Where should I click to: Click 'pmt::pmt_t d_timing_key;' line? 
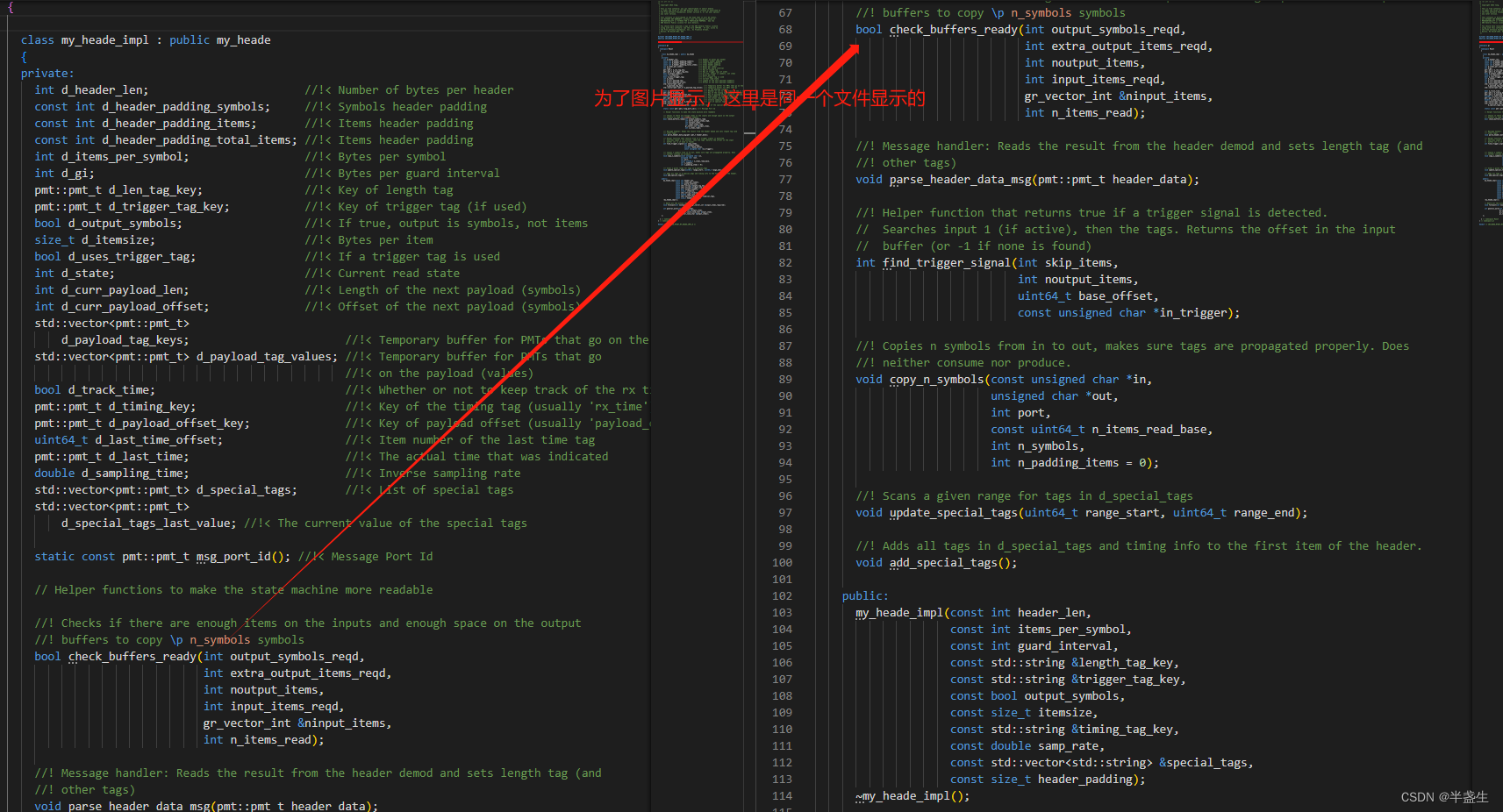click(x=115, y=407)
